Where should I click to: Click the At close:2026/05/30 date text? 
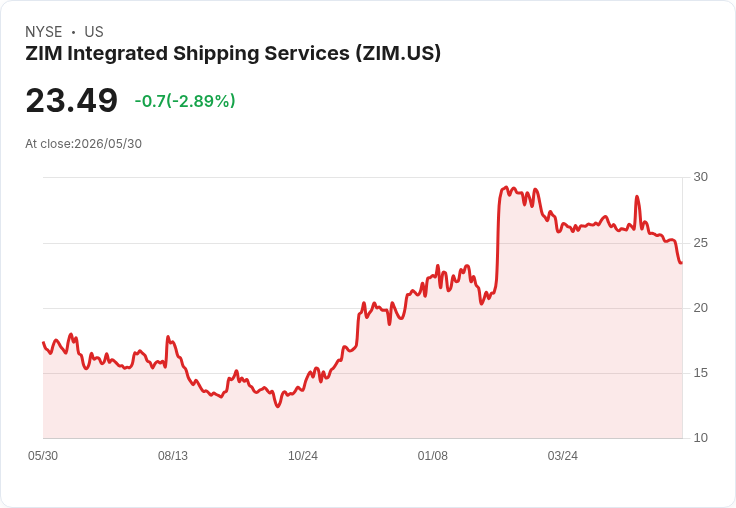point(84,144)
